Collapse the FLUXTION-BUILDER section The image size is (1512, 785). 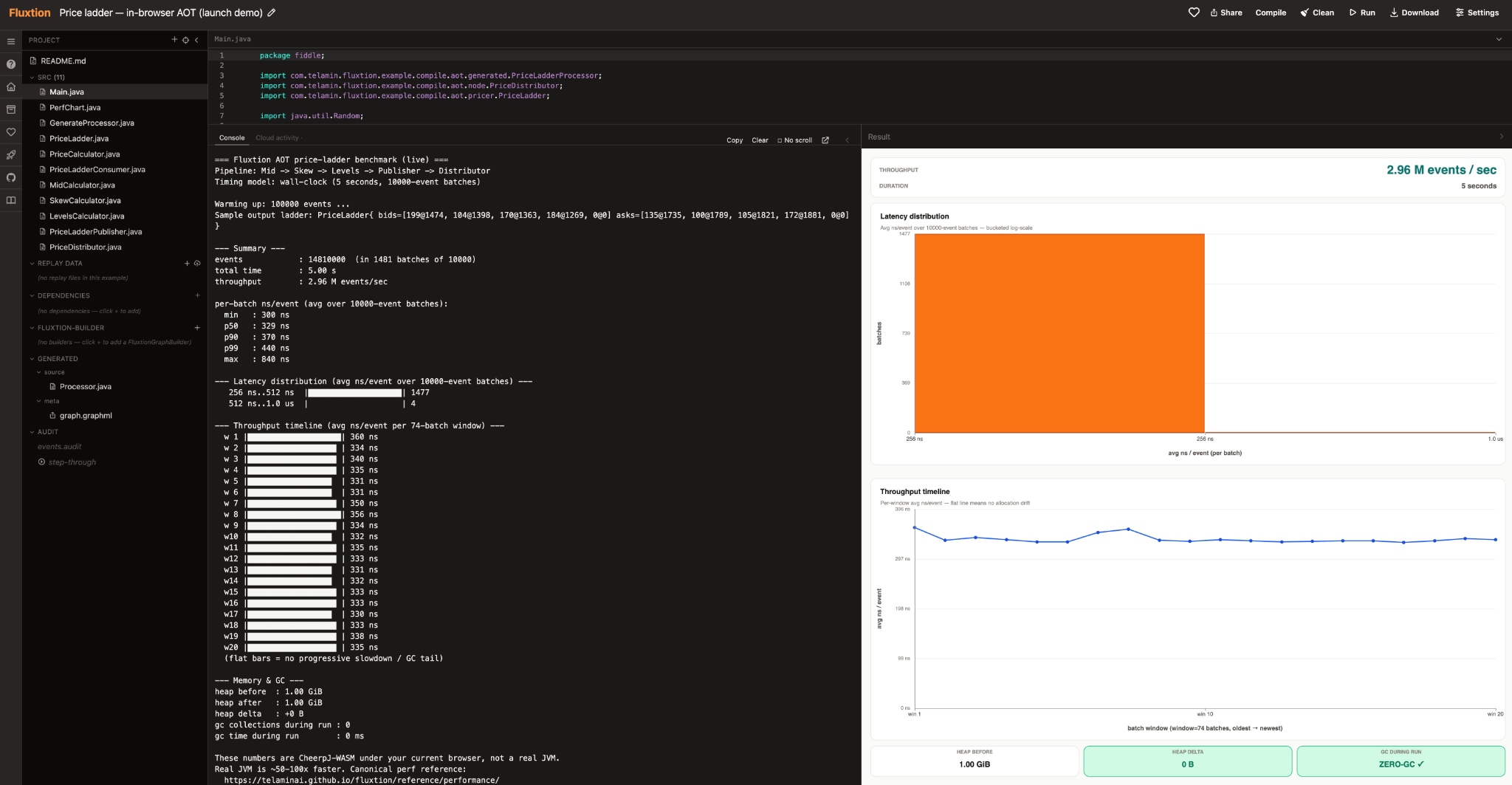32,328
